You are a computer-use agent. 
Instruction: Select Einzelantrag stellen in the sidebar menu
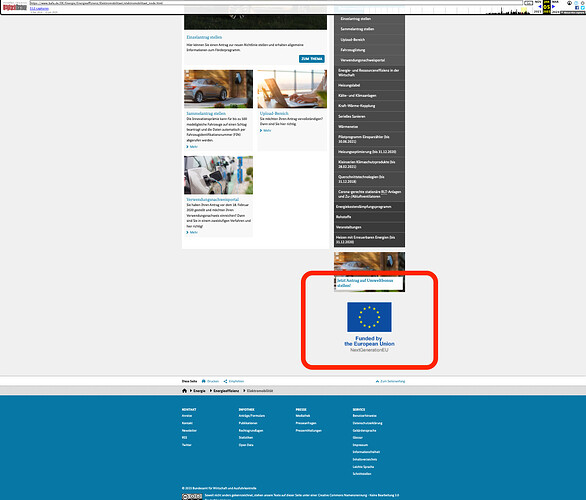coord(369,19)
